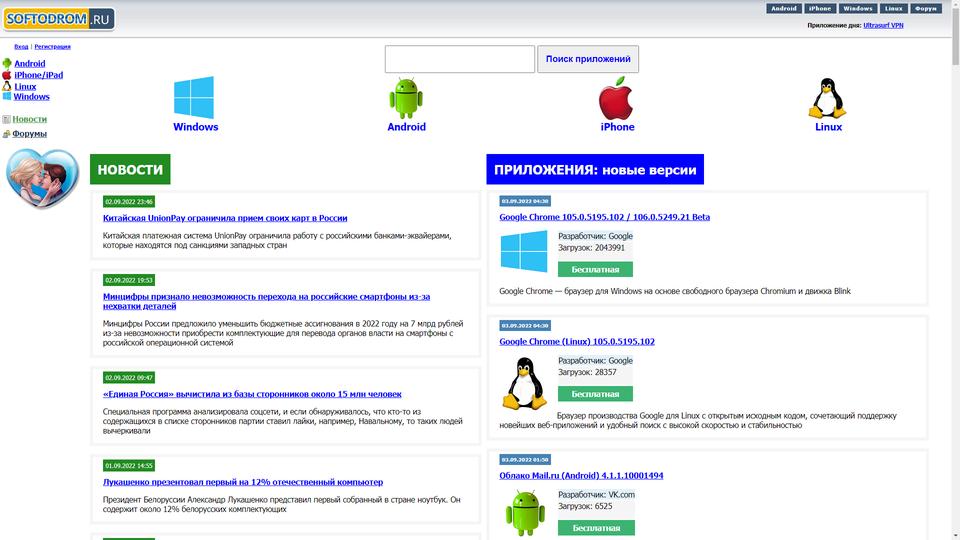
Task: Open the Linux tab in top navigation
Action: point(893,9)
